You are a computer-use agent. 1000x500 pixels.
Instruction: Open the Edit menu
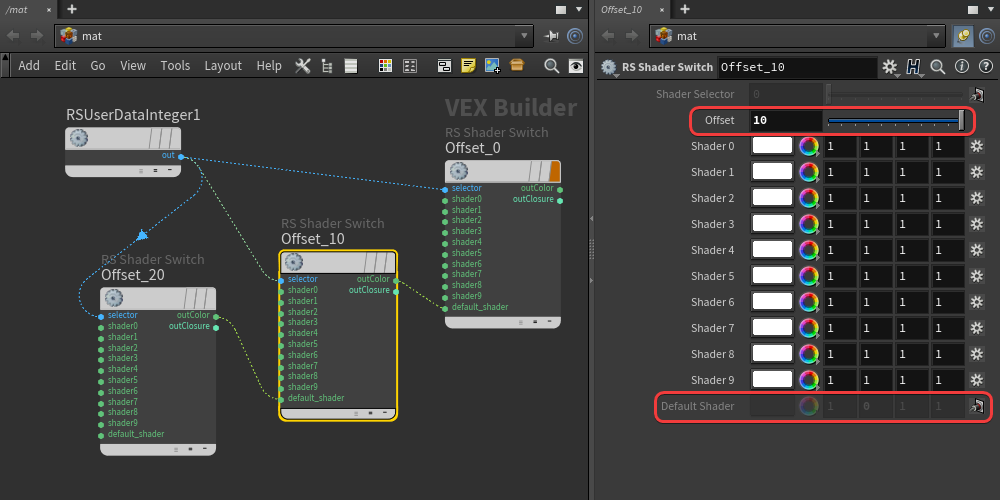65,66
